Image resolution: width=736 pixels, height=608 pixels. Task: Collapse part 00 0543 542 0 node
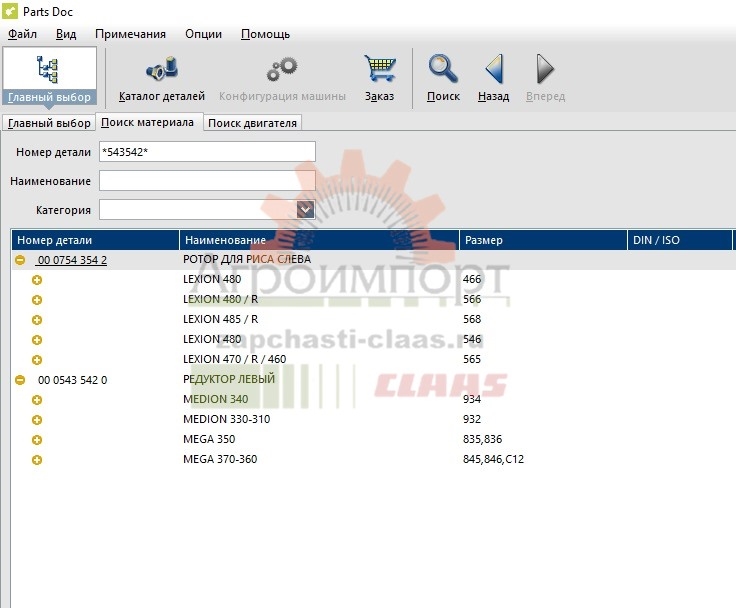[x=20, y=380]
